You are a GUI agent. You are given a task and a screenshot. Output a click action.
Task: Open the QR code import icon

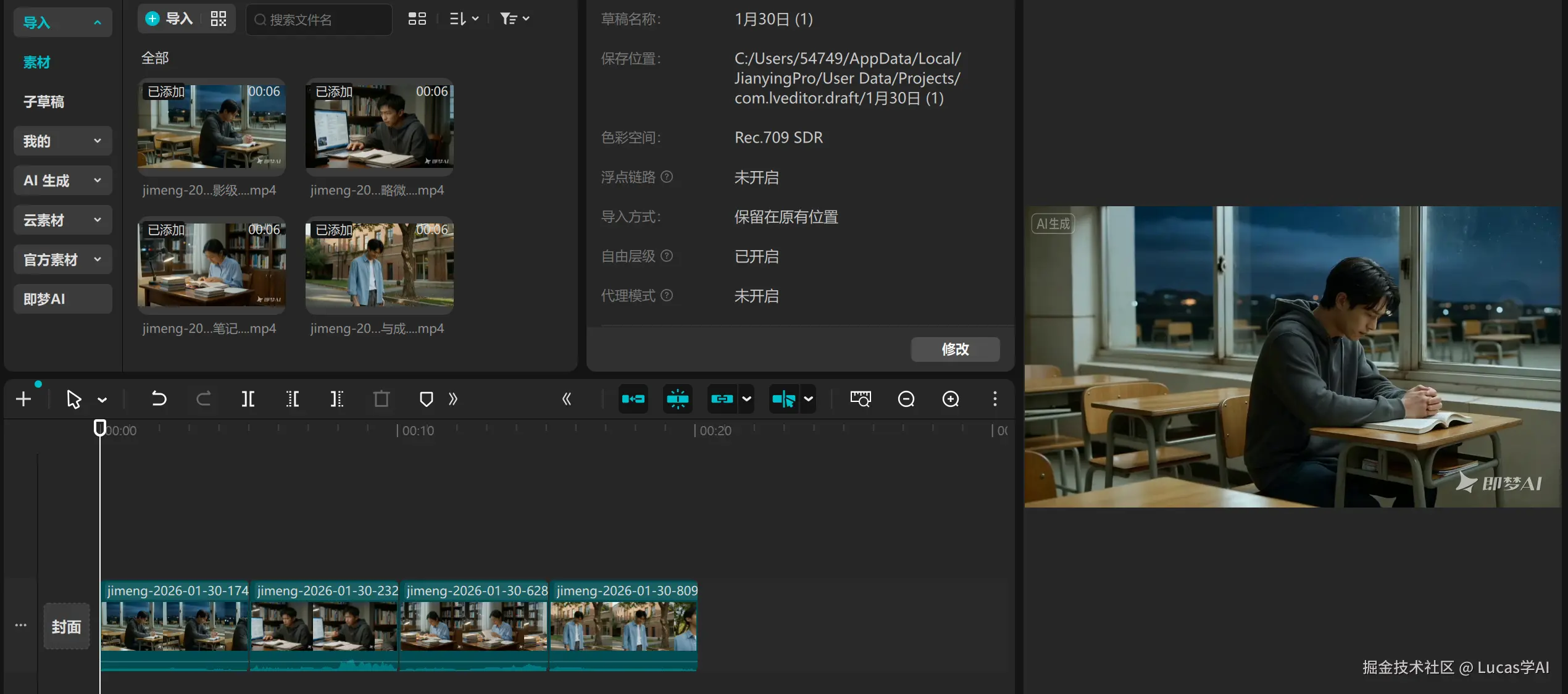[219, 19]
